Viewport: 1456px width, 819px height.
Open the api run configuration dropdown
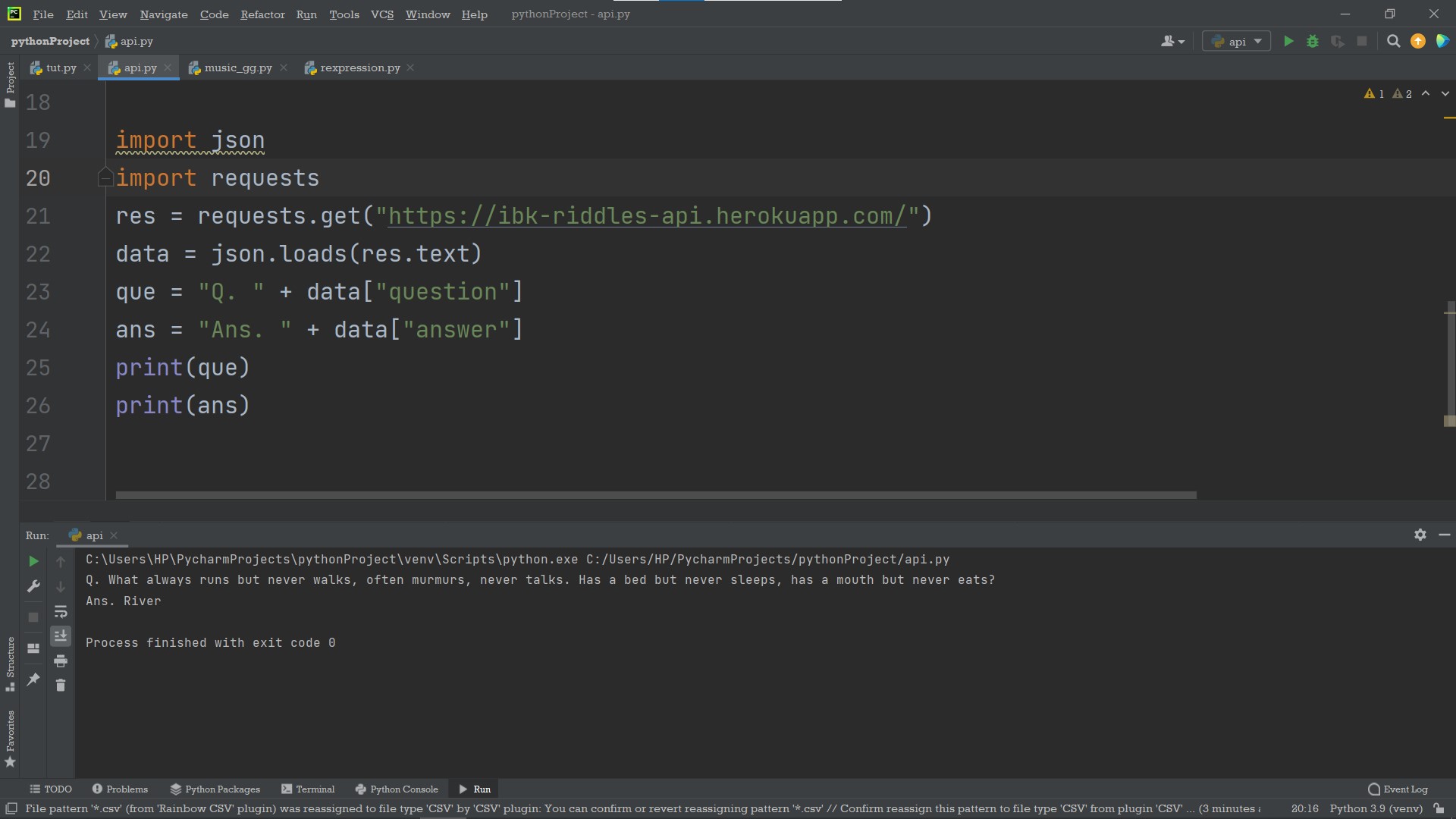tap(1237, 42)
